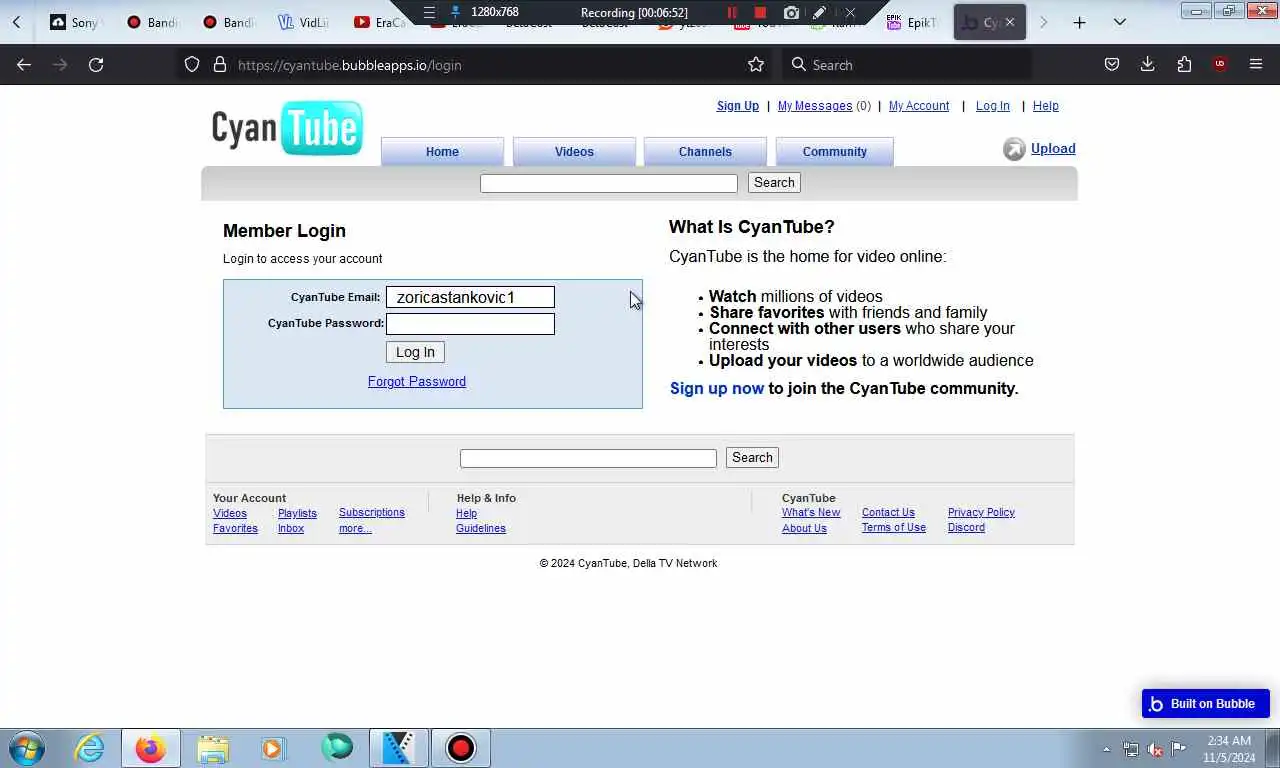Click the bottom Search button
Viewport: 1280px width, 768px height.
(752, 458)
